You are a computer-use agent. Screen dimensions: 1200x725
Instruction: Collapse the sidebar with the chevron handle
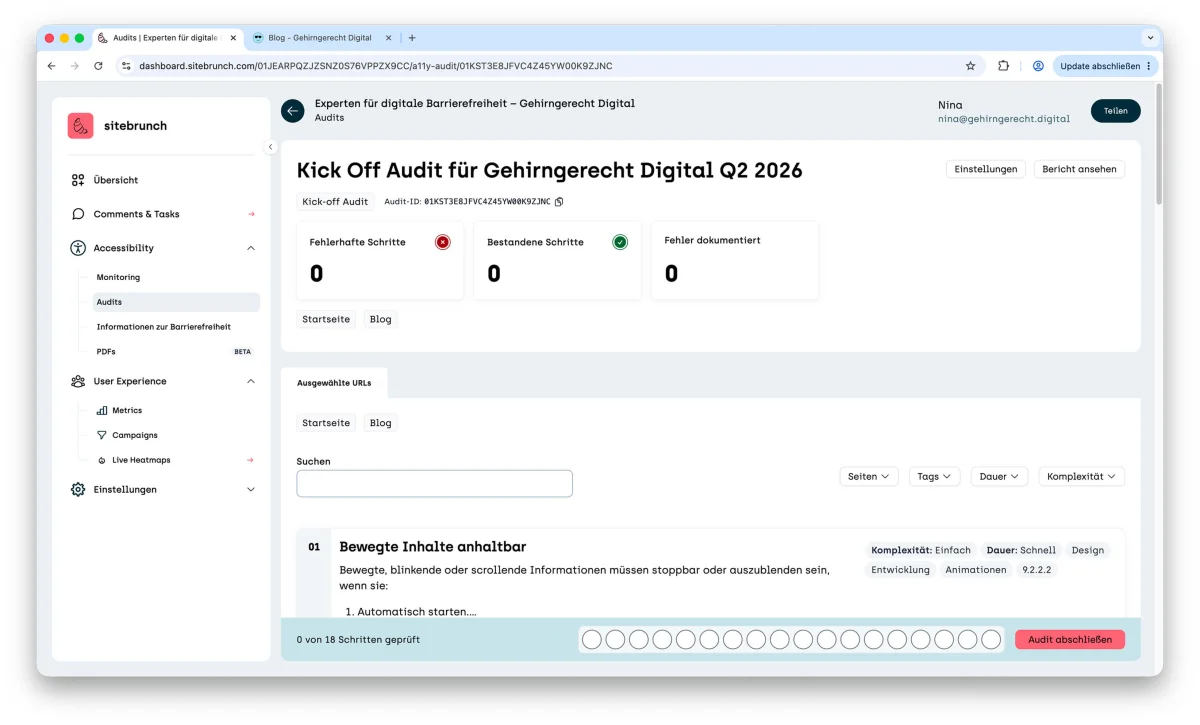(x=270, y=147)
